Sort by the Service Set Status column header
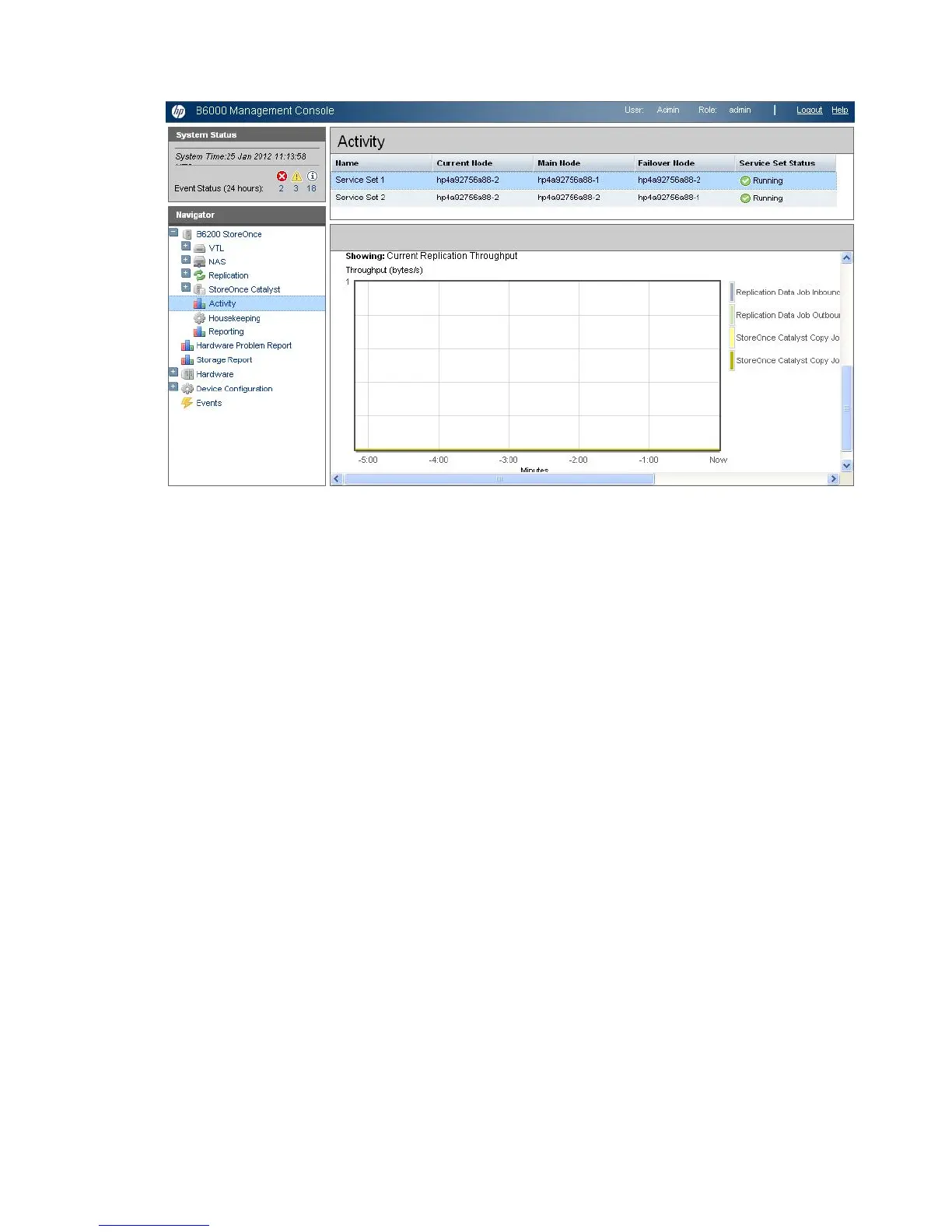 coord(786,163)
